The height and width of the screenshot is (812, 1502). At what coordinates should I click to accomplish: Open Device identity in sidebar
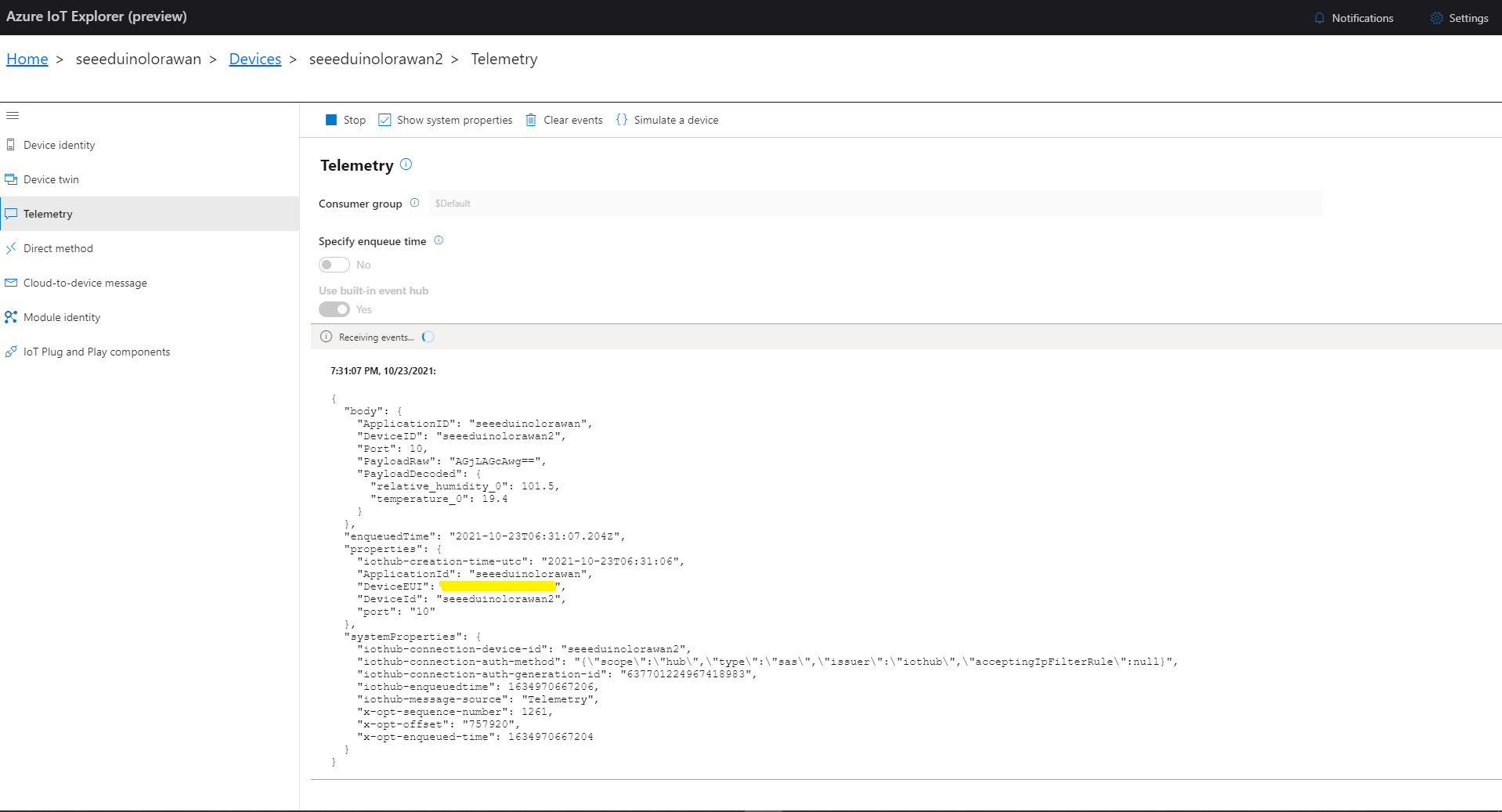[59, 145]
